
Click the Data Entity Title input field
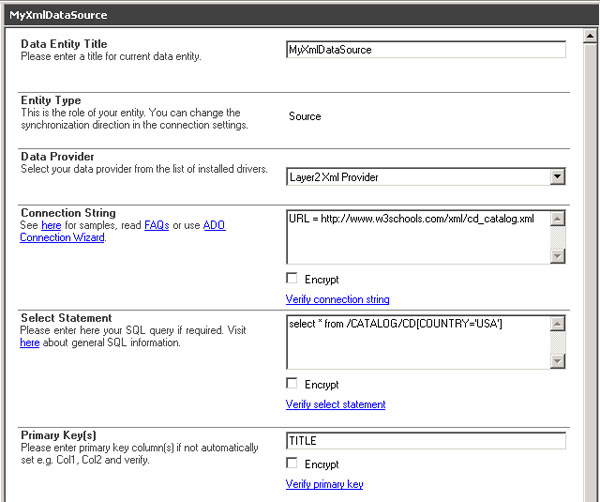tap(425, 49)
